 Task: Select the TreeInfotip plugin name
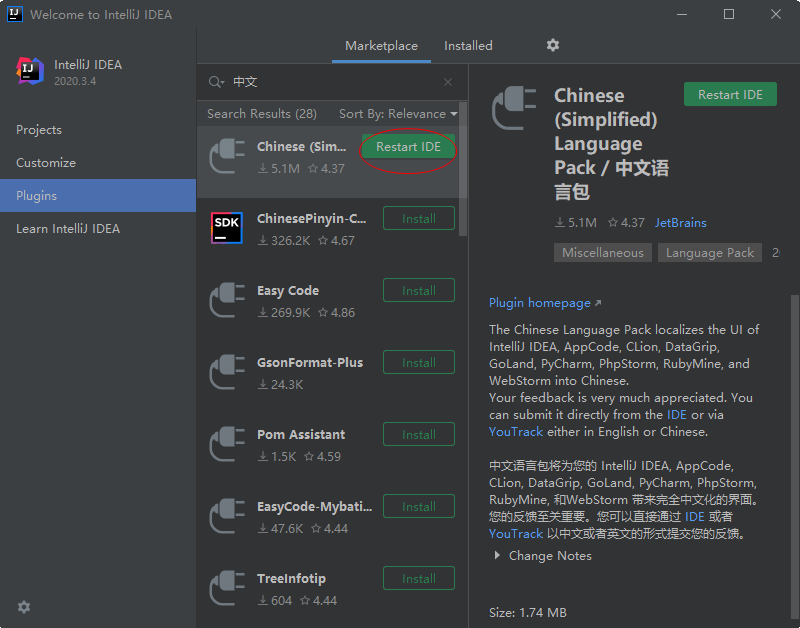pos(291,579)
